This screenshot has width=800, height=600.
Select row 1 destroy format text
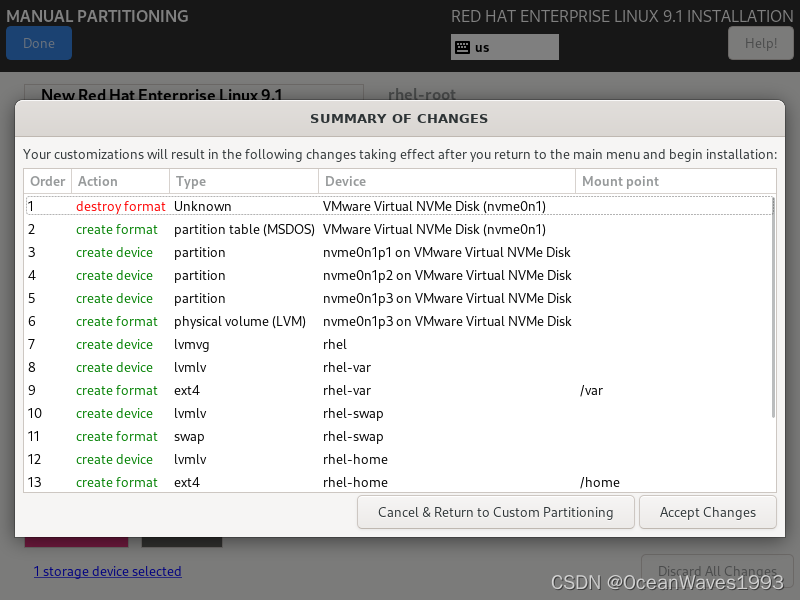pyautogui.click(x=121, y=206)
